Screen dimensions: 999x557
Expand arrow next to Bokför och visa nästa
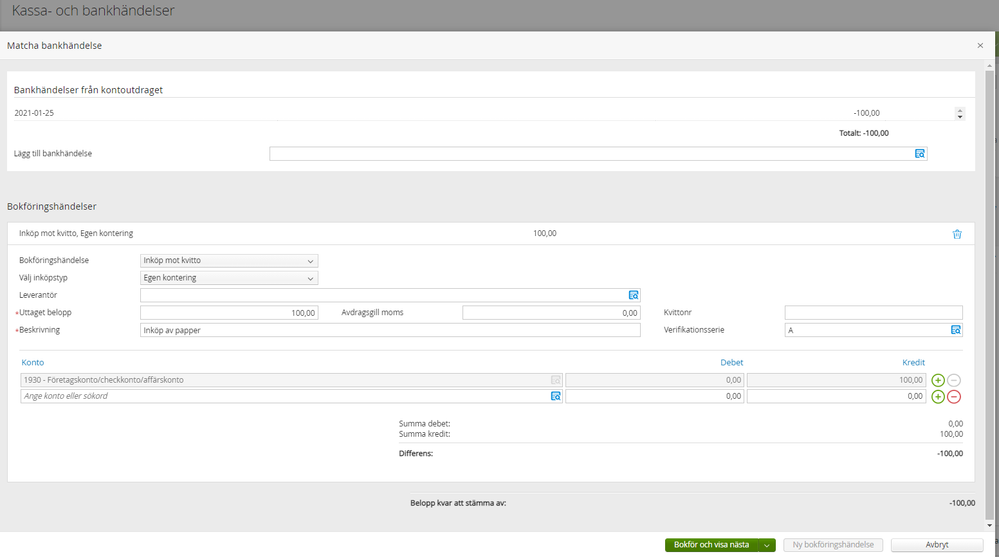click(x=766, y=545)
